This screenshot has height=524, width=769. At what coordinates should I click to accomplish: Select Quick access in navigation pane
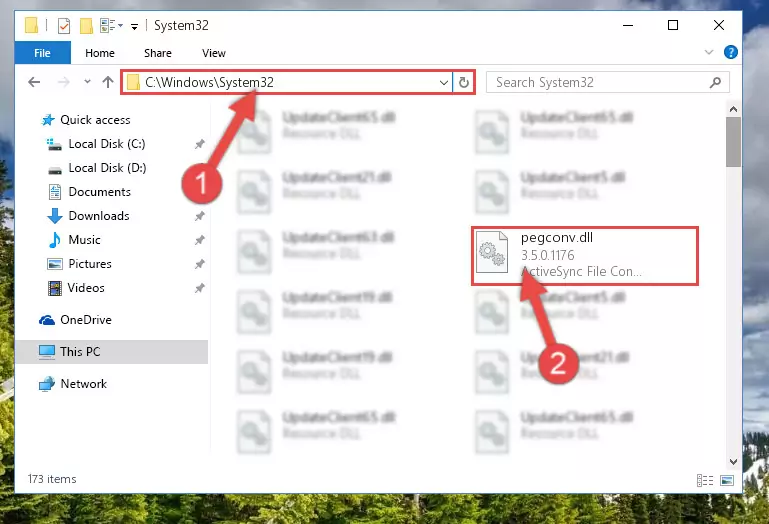(x=95, y=120)
